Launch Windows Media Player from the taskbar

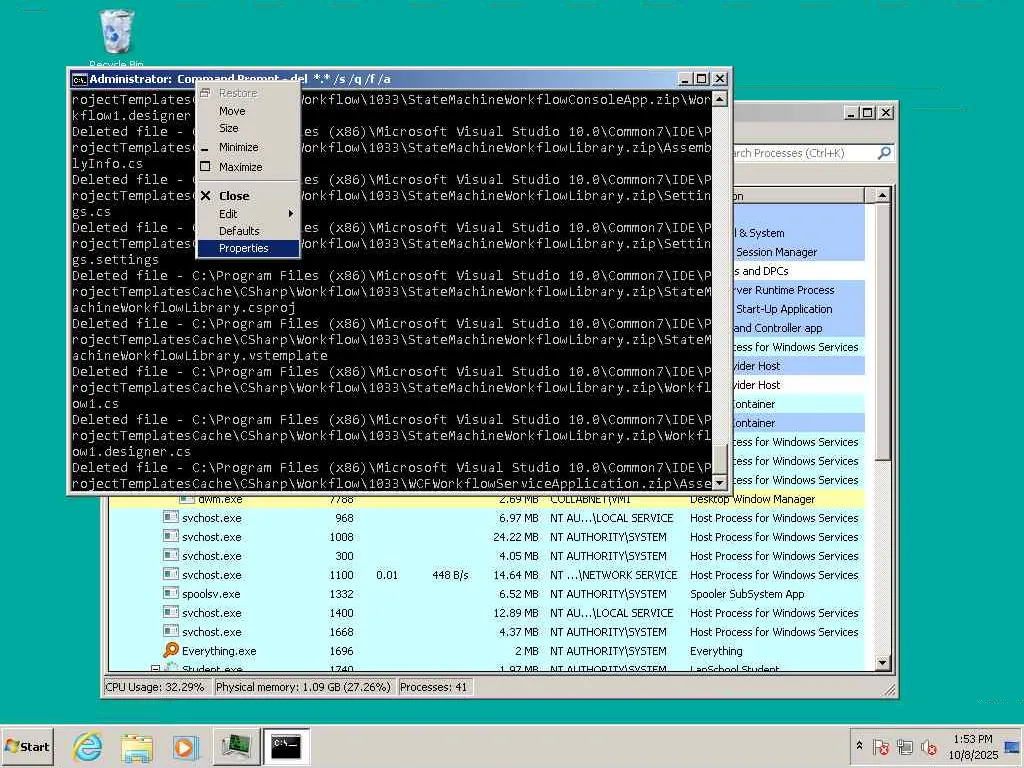185,747
